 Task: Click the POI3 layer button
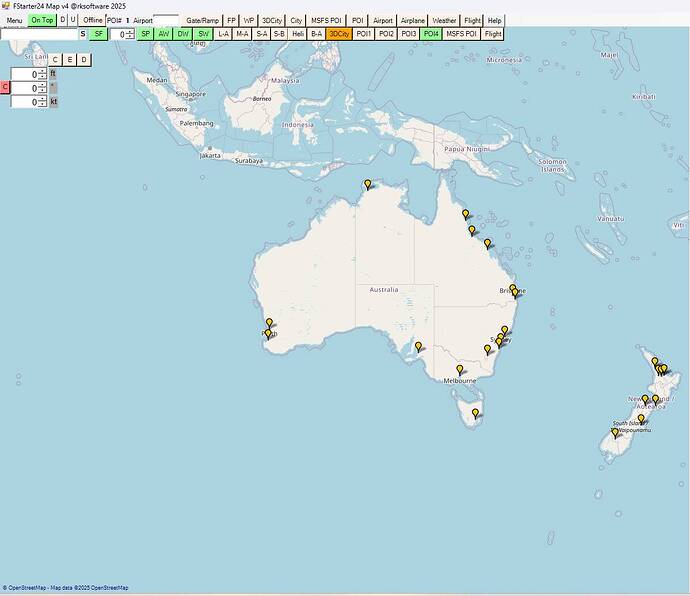click(409, 34)
